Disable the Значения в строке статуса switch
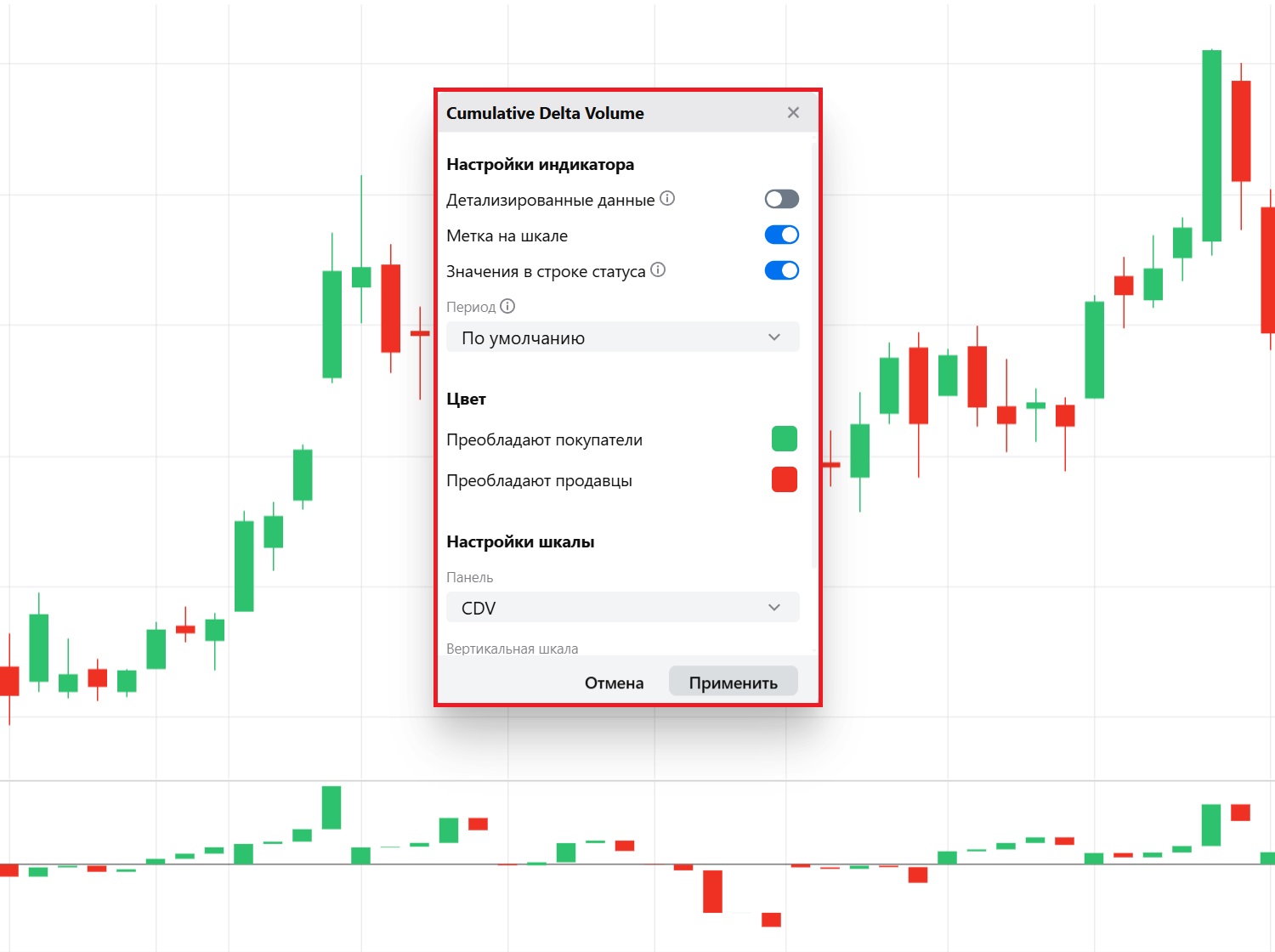Viewport: 1275px width, 952px height. (781, 270)
